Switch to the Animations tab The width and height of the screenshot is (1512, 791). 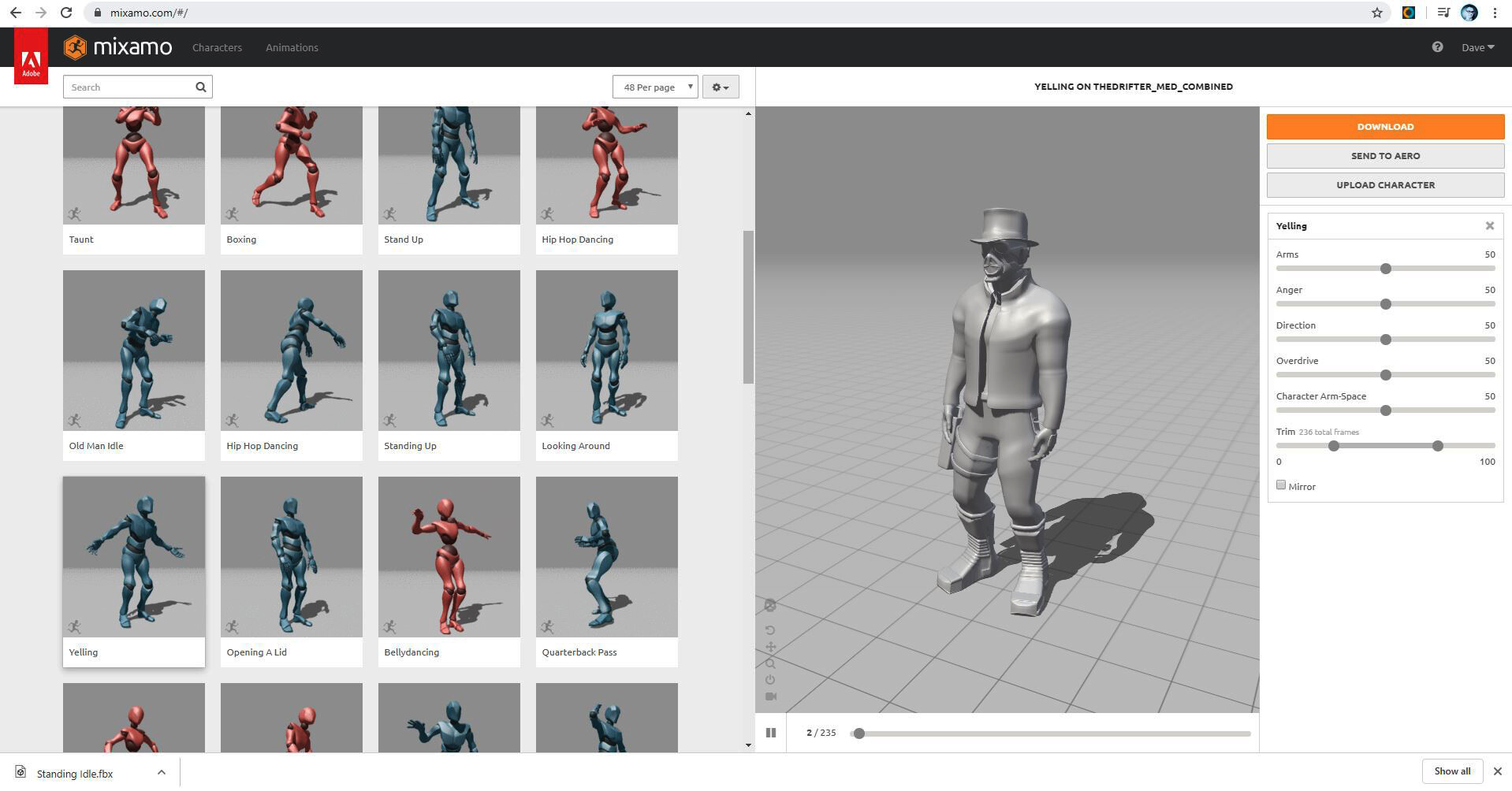point(291,47)
